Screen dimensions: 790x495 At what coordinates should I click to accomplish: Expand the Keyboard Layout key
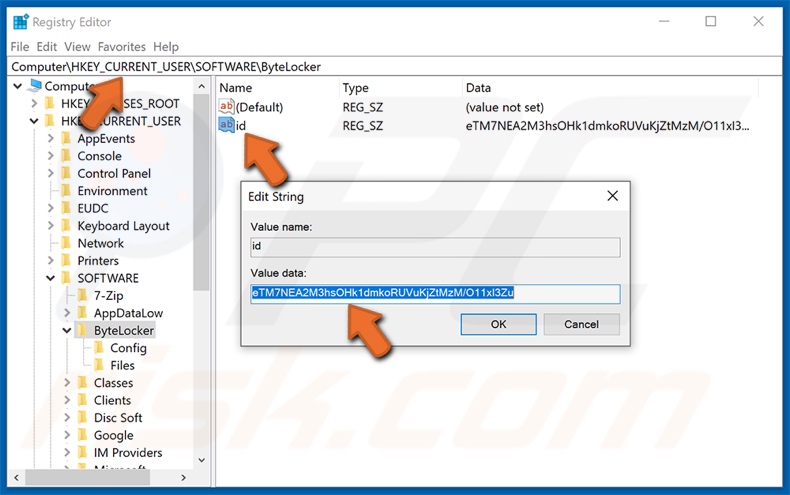[x=50, y=226]
